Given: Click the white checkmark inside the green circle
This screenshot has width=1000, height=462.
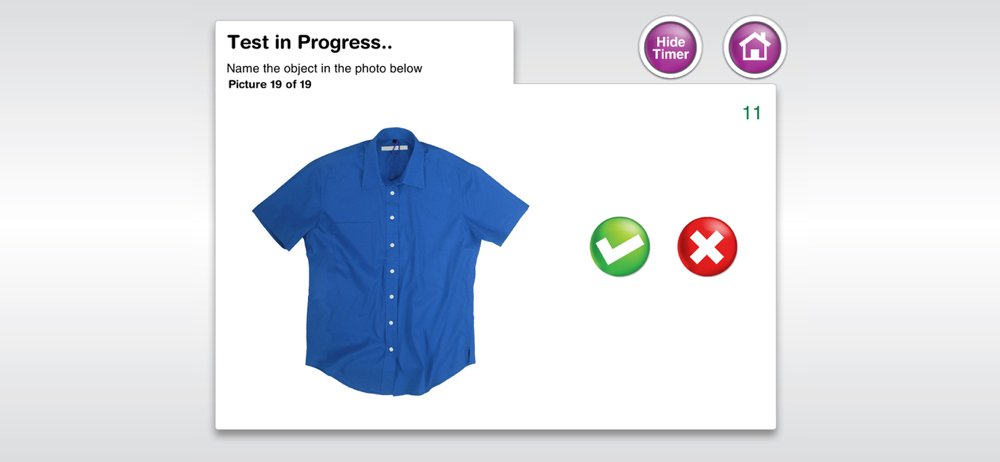Looking at the screenshot, I should 618,248.
